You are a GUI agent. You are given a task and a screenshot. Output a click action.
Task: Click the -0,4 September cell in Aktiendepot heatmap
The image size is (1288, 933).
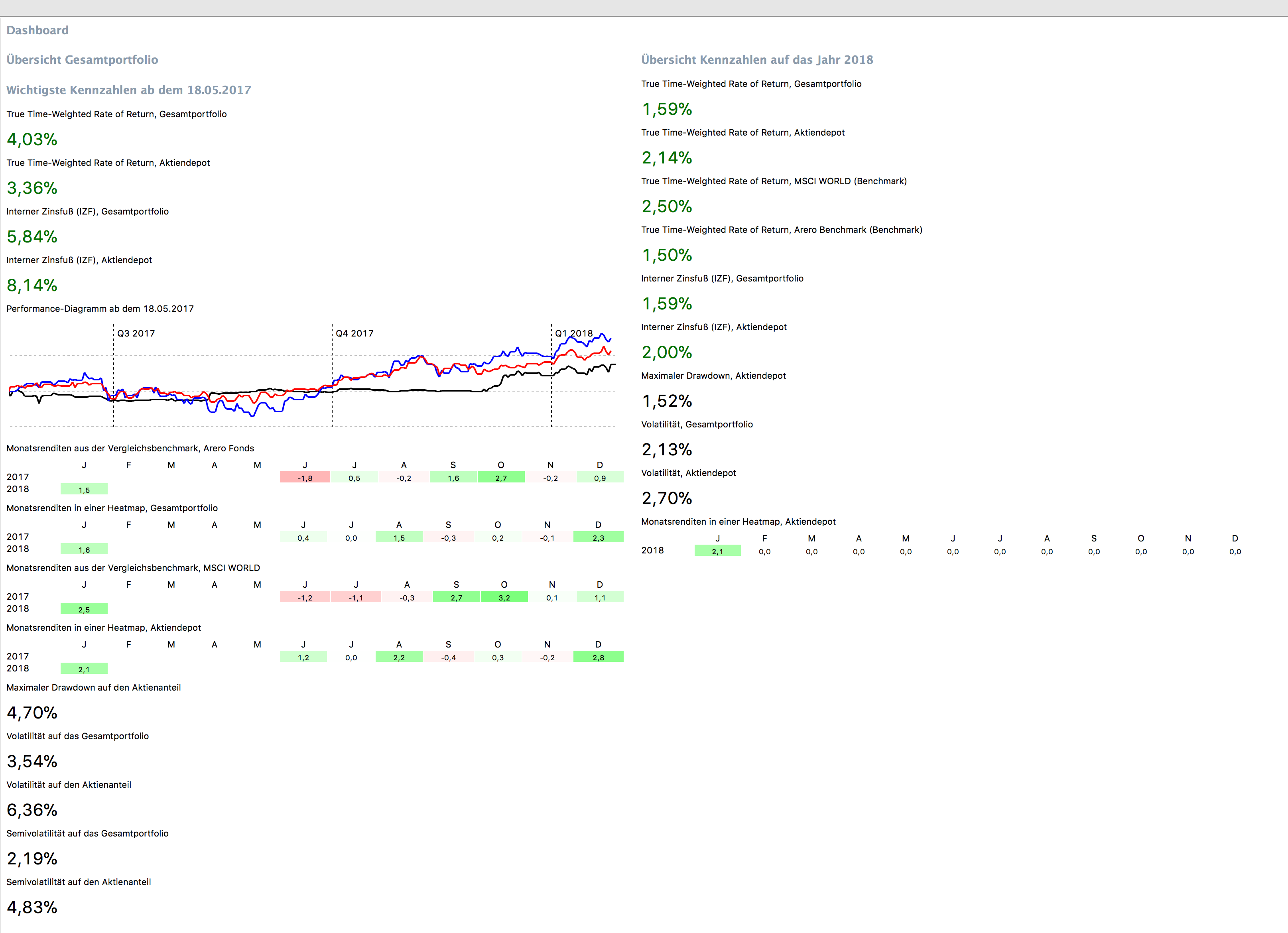point(449,657)
